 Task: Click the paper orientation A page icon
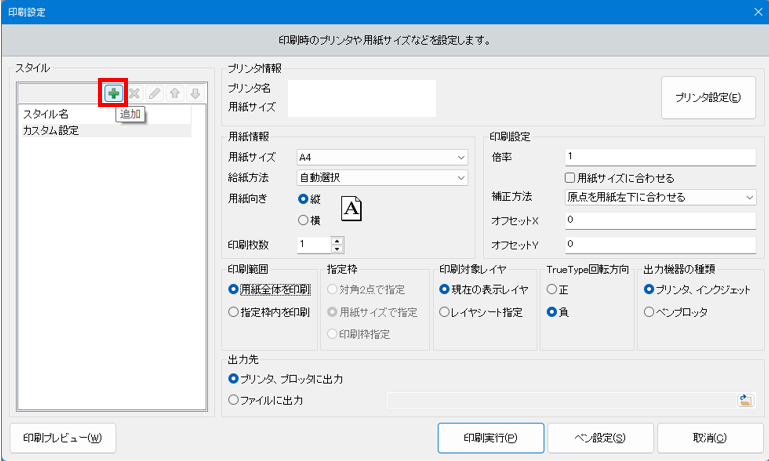351,209
